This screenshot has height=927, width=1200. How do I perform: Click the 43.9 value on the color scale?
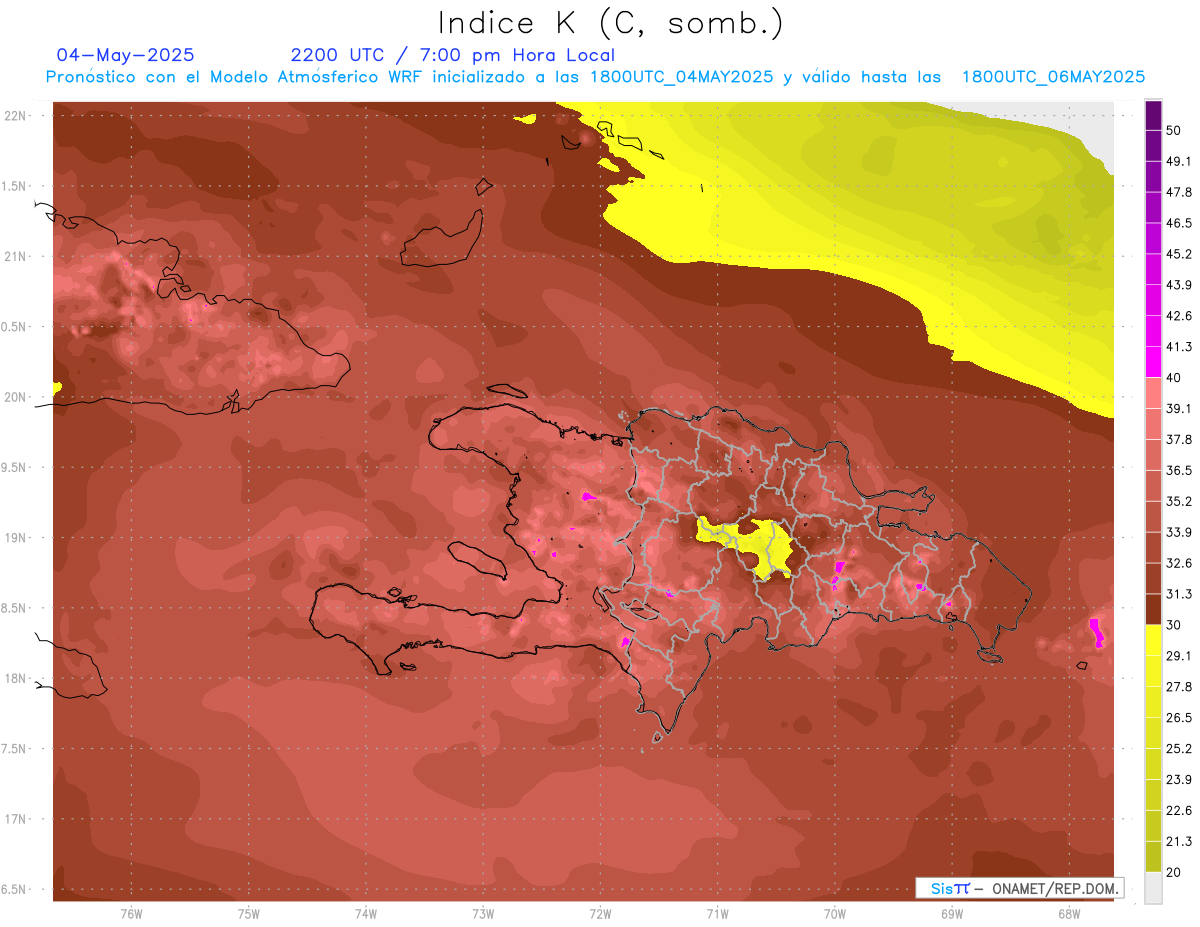(x=1179, y=285)
